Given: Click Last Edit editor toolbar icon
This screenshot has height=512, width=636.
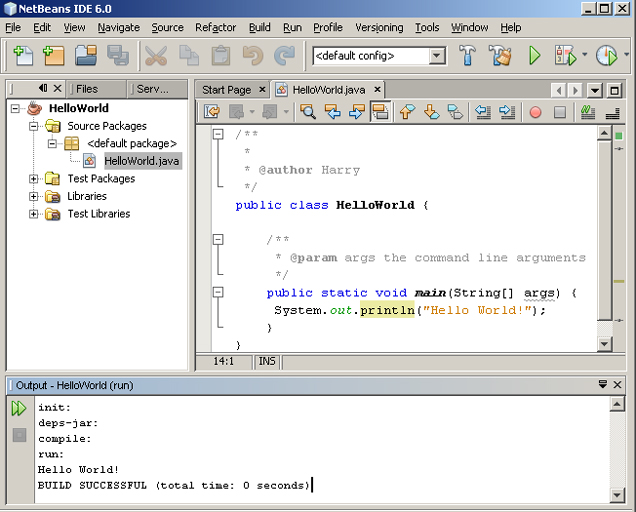Looking at the screenshot, I should coord(212,112).
